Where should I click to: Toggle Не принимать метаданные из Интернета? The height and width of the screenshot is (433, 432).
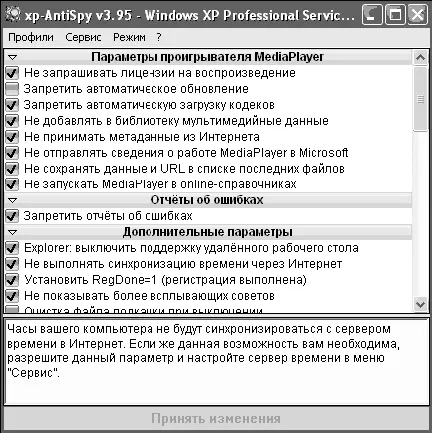pyautogui.click(x=12, y=137)
